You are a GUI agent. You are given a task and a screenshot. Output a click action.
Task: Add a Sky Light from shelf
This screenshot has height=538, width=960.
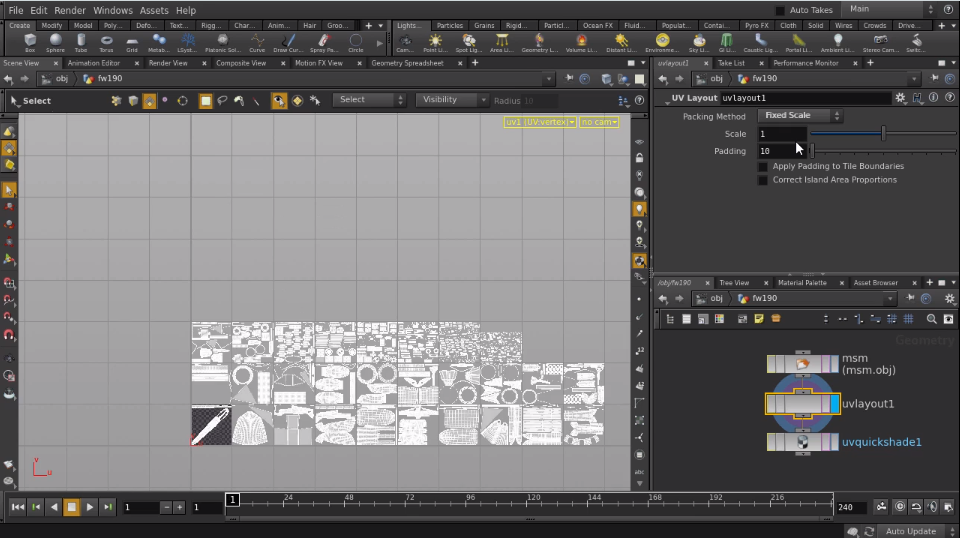coord(699,43)
